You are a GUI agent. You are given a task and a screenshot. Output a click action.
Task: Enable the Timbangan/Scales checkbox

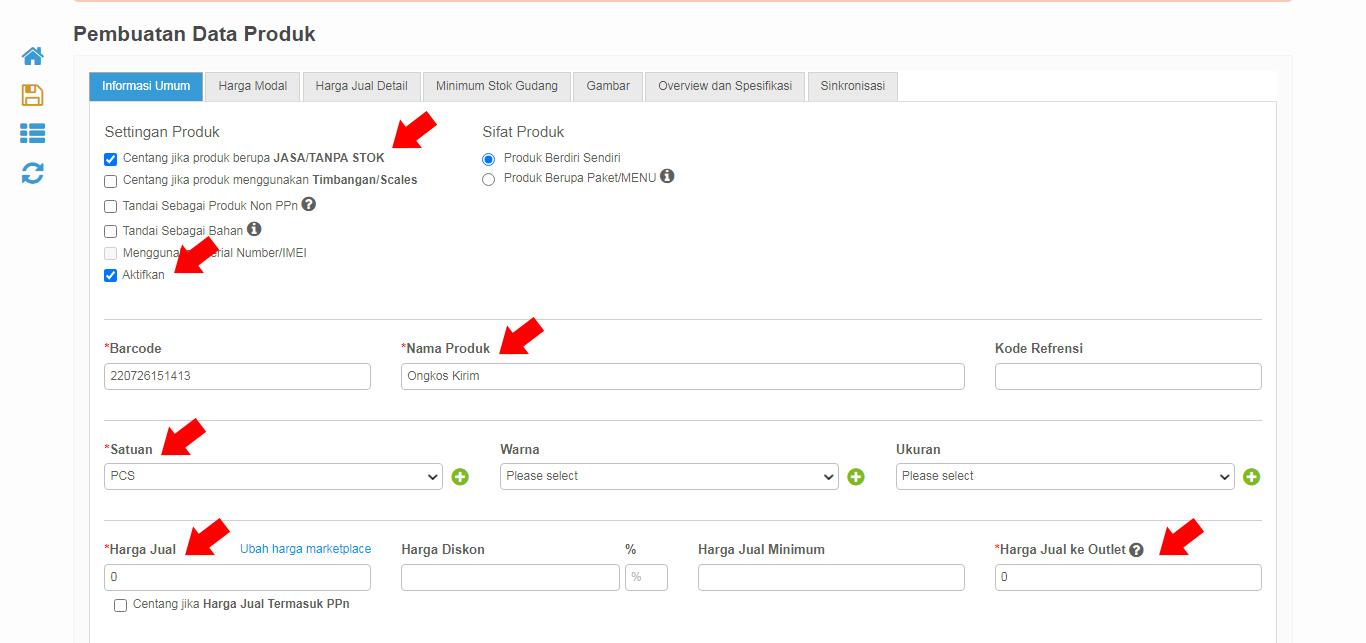(111, 181)
